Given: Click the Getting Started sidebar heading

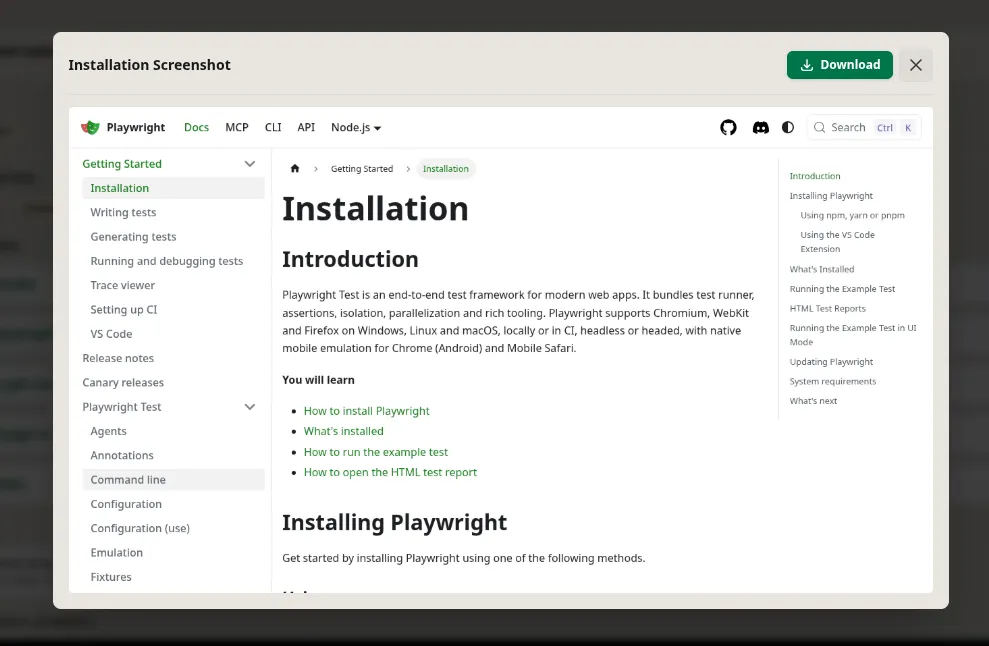Looking at the screenshot, I should click(122, 164).
